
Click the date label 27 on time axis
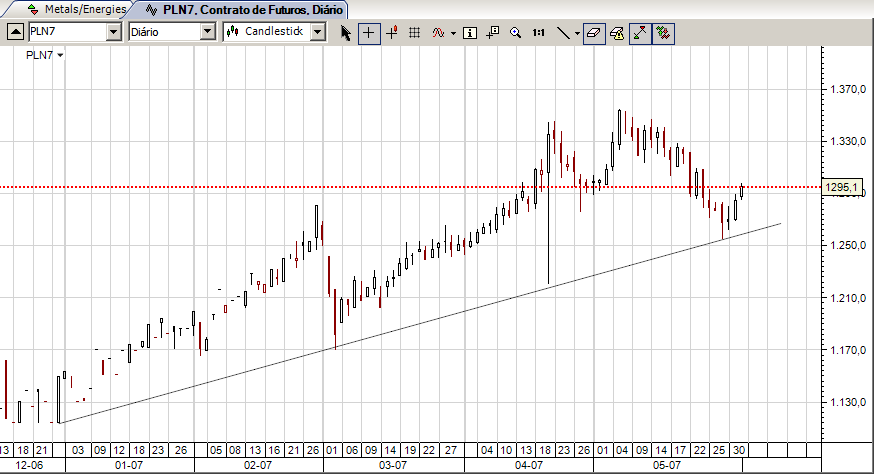pos(450,450)
